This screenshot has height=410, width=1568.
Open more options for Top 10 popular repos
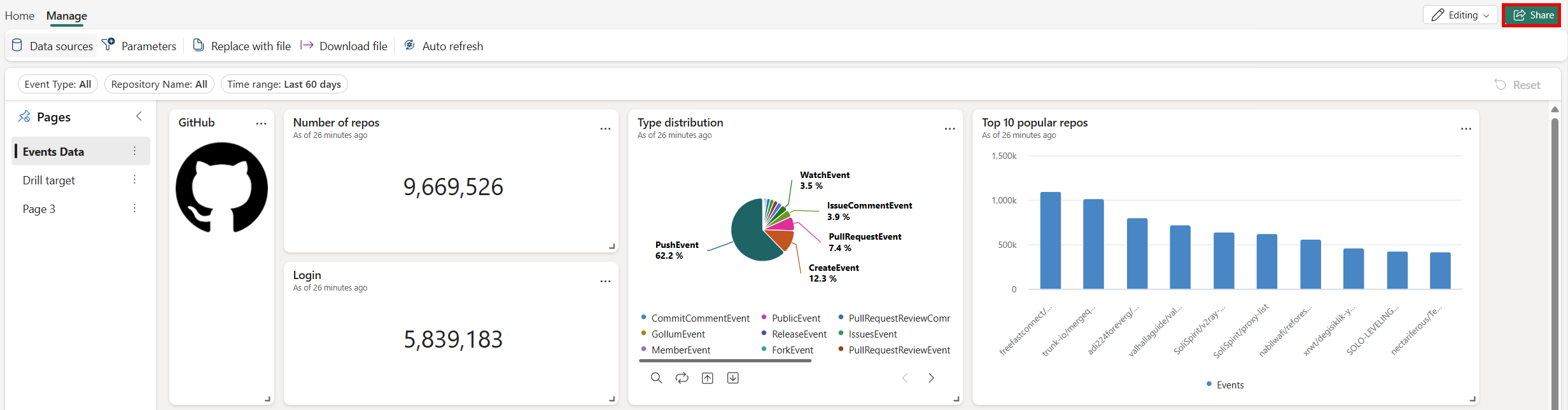pos(1466,128)
